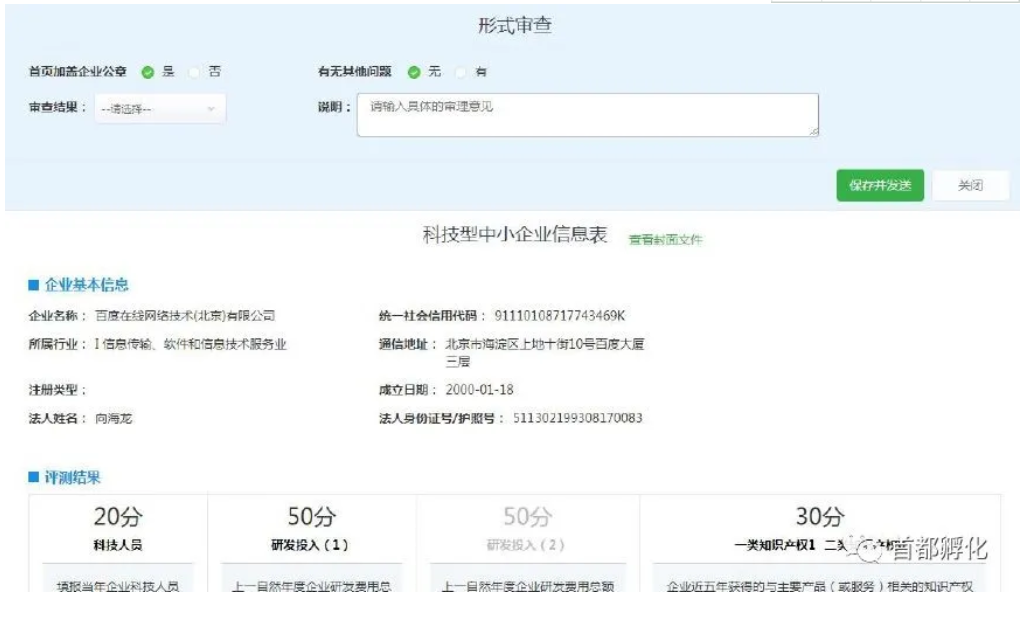The height and width of the screenshot is (620, 1029).
Task: Grab the 说明 textarea resize handle
Action: coord(814,131)
